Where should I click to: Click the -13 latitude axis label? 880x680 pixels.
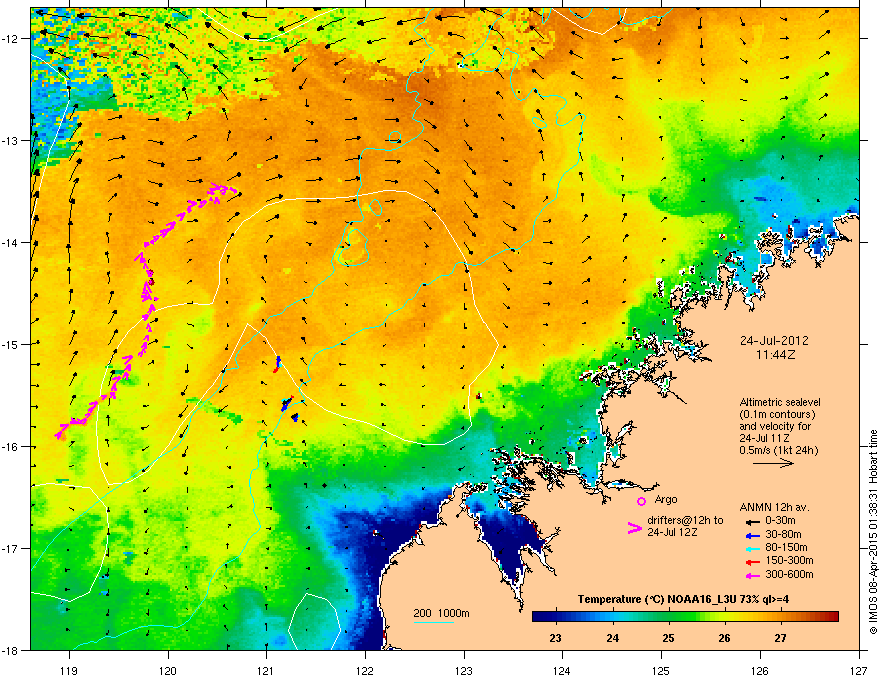click(11, 141)
